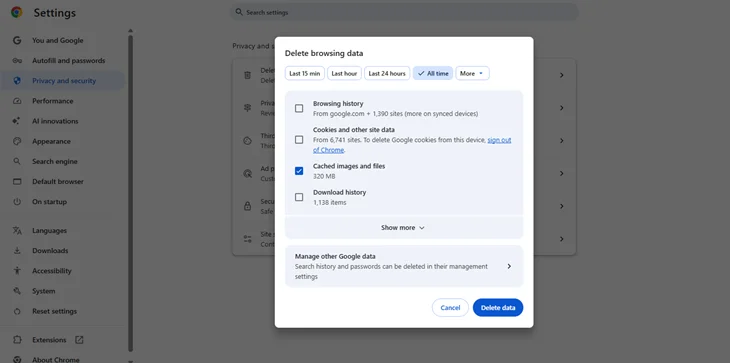Image resolution: width=730 pixels, height=363 pixels.
Task: Click the Delete browsing data dialog title
Action: tap(324, 53)
